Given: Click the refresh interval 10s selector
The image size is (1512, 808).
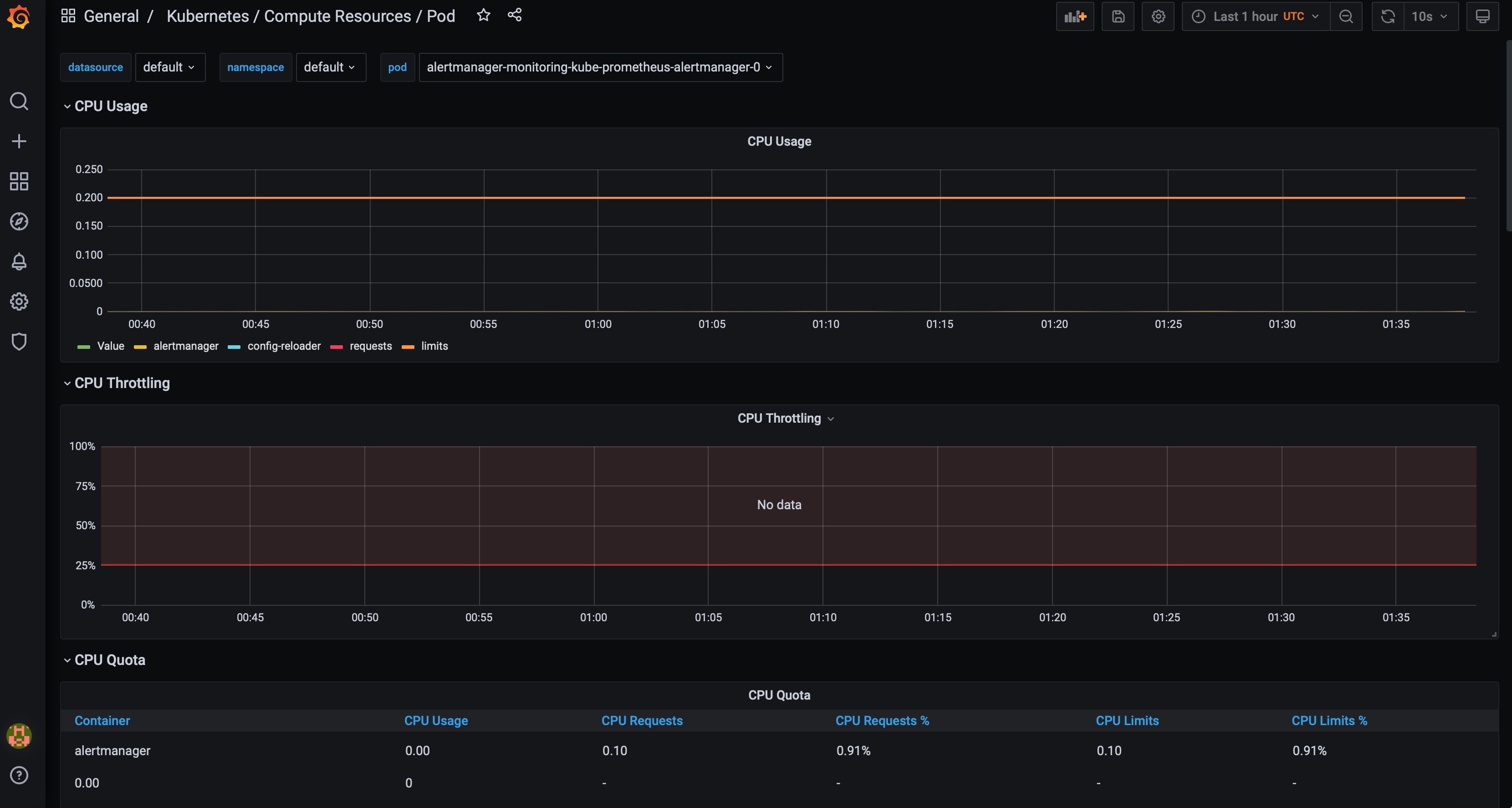Looking at the screenshot, I should [1431, 16].
